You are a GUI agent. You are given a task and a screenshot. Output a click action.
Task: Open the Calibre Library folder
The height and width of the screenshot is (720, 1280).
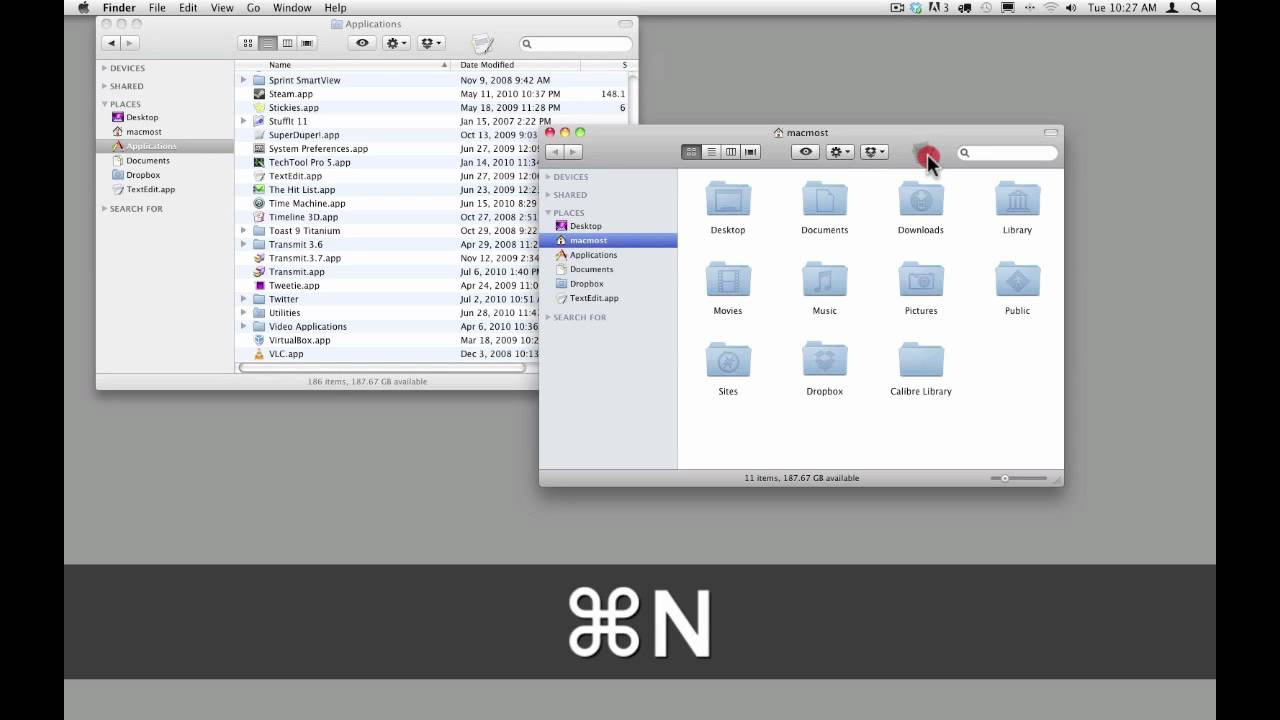point(921,361)
